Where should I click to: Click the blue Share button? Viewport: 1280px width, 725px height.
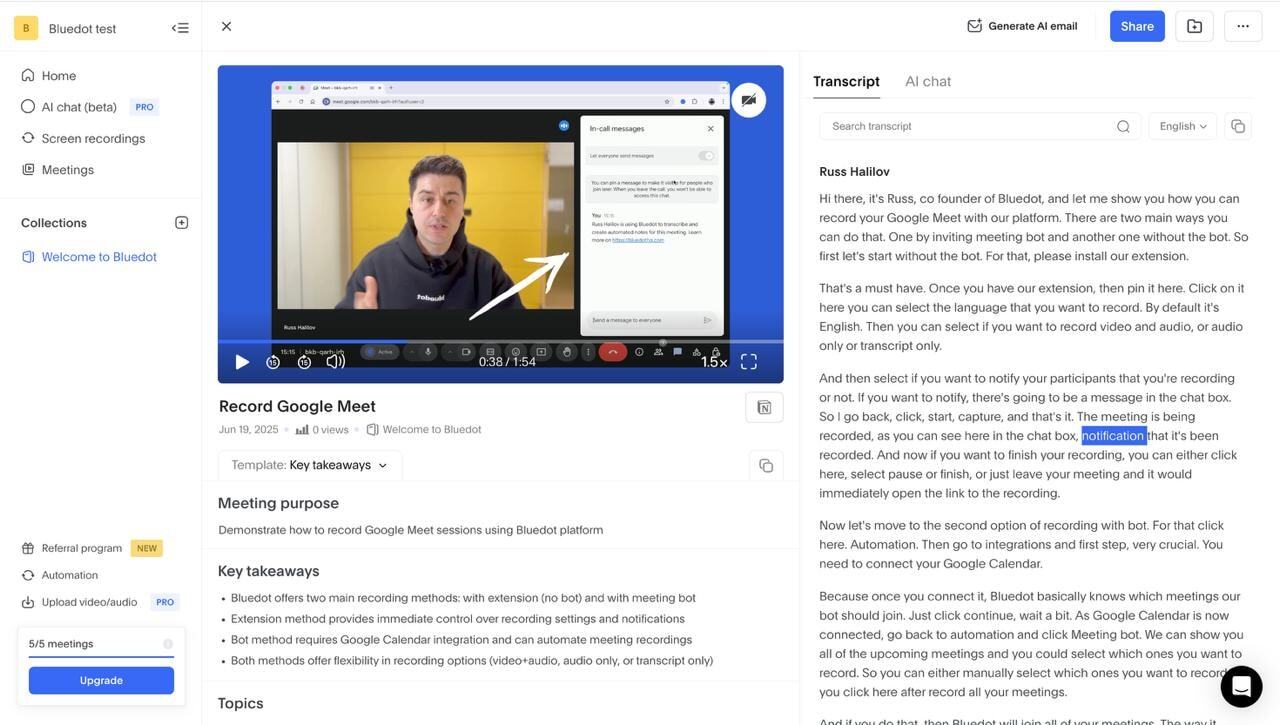point(1137,26)
